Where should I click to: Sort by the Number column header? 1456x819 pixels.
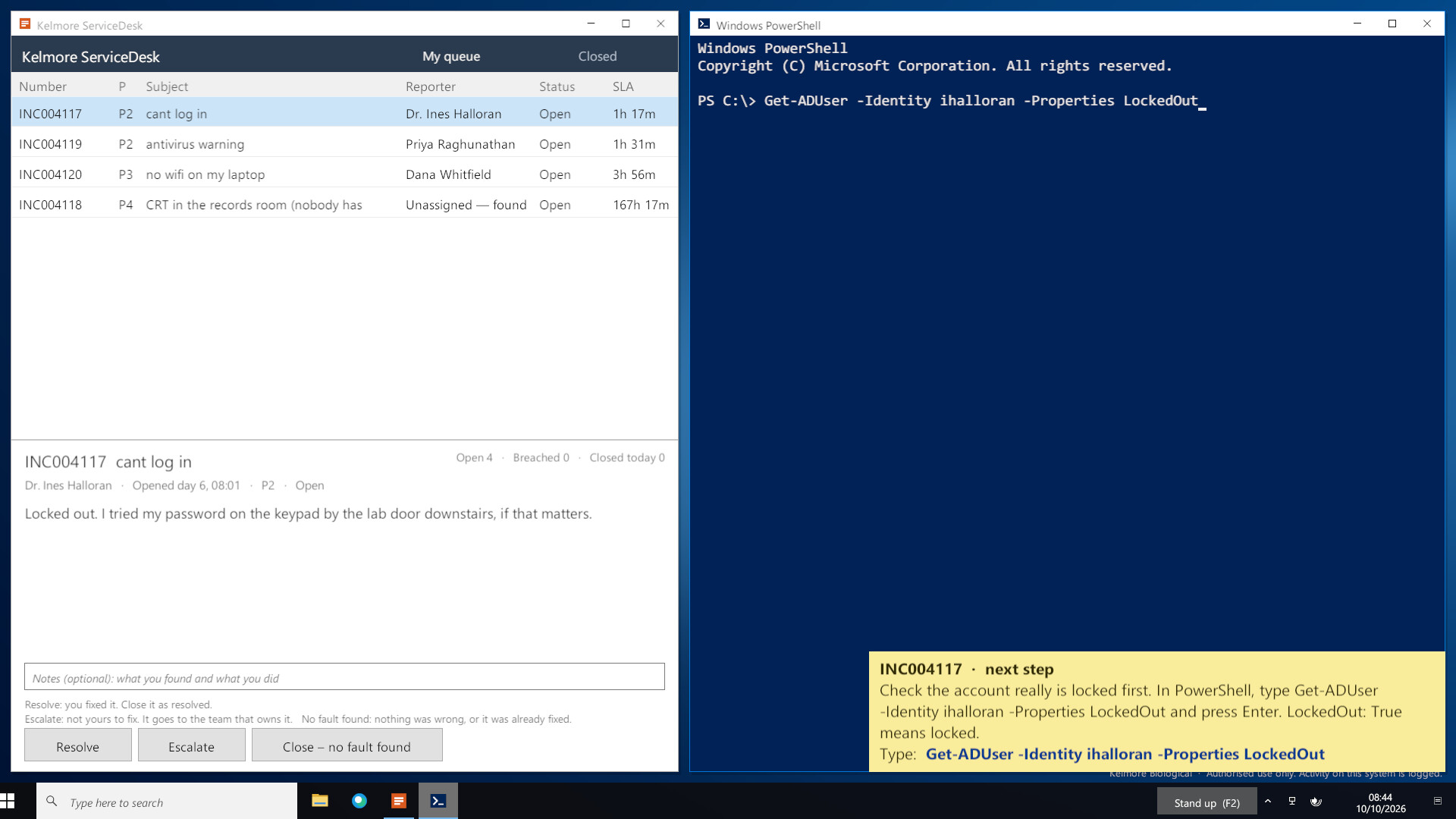pyautogui.click(x=42, y=86)
